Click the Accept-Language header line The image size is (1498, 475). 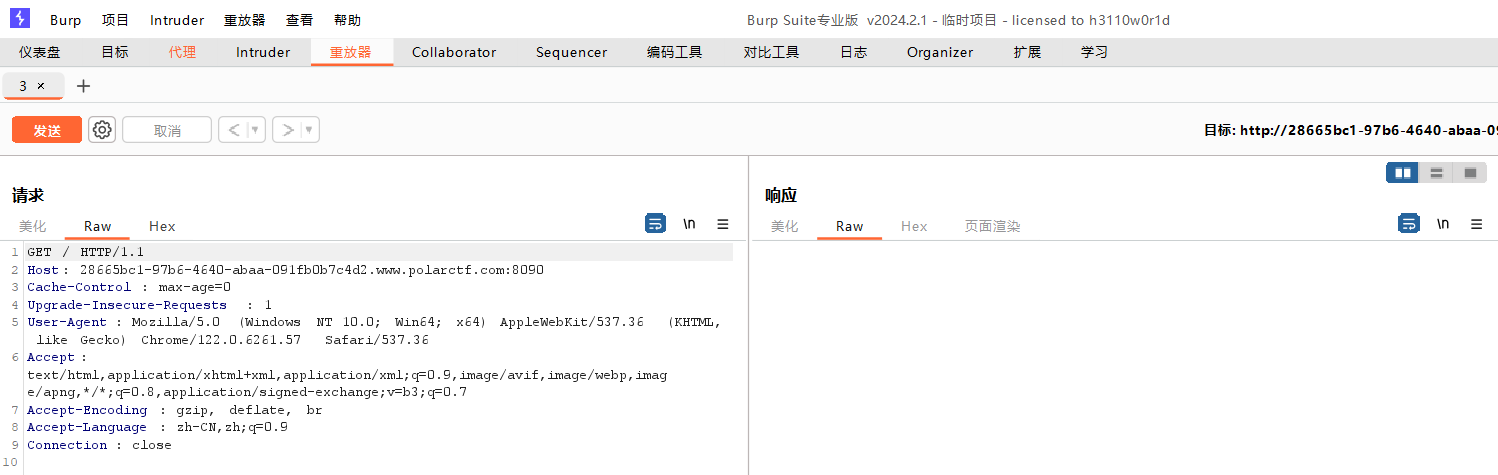click(157, 427)
